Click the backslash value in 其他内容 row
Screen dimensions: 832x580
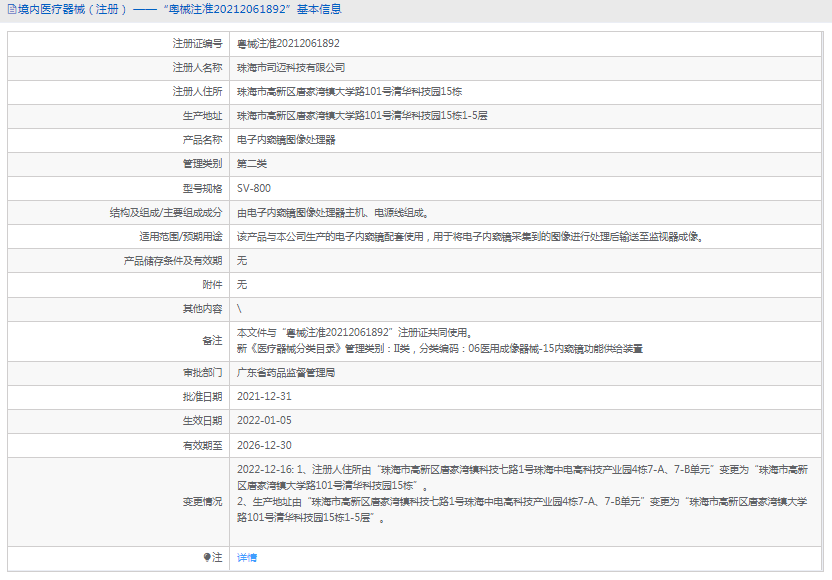click(x=239, y=309)
